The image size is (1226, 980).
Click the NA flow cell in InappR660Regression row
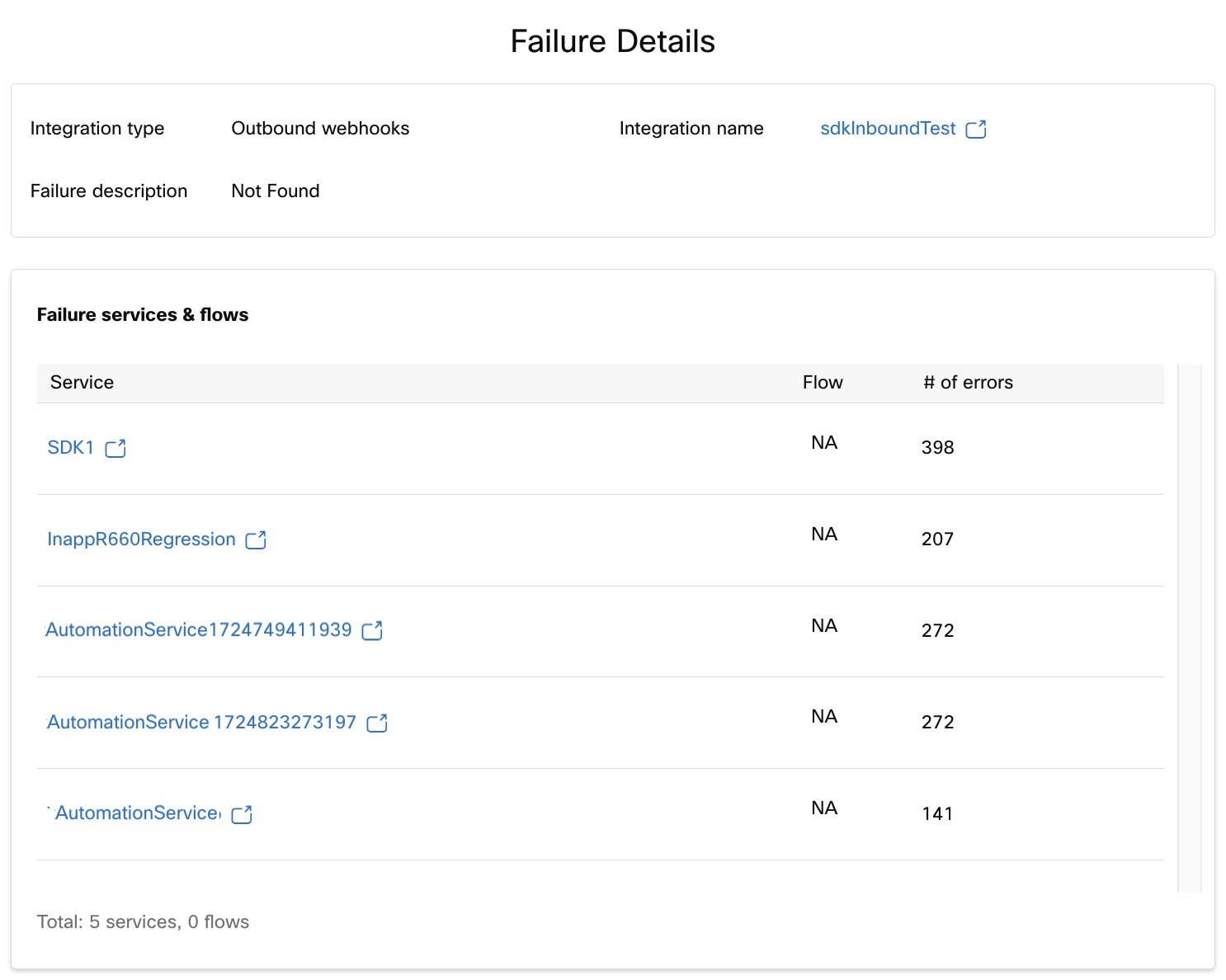tap(824, 534)
